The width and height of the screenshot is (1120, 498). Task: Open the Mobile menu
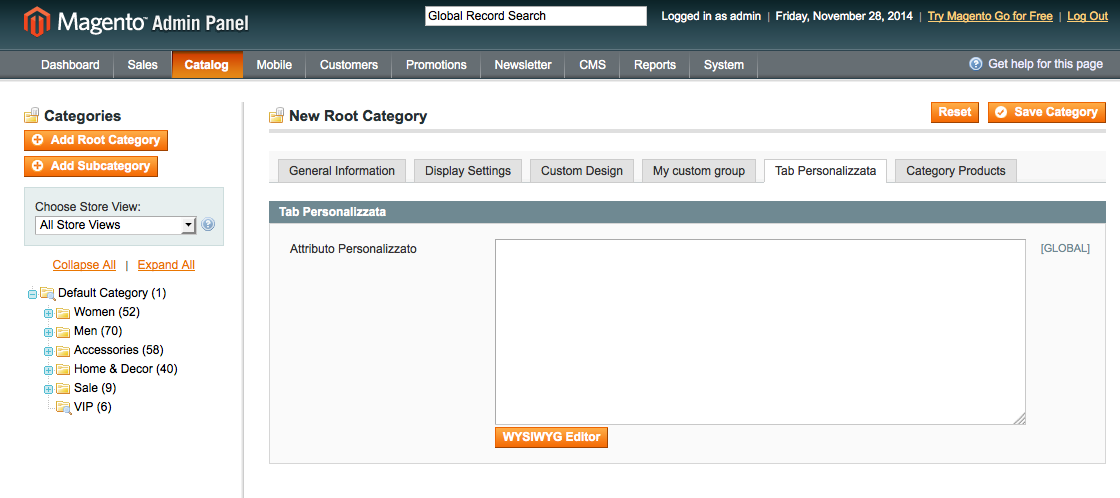pyautogui.click(x=274, y=64)
